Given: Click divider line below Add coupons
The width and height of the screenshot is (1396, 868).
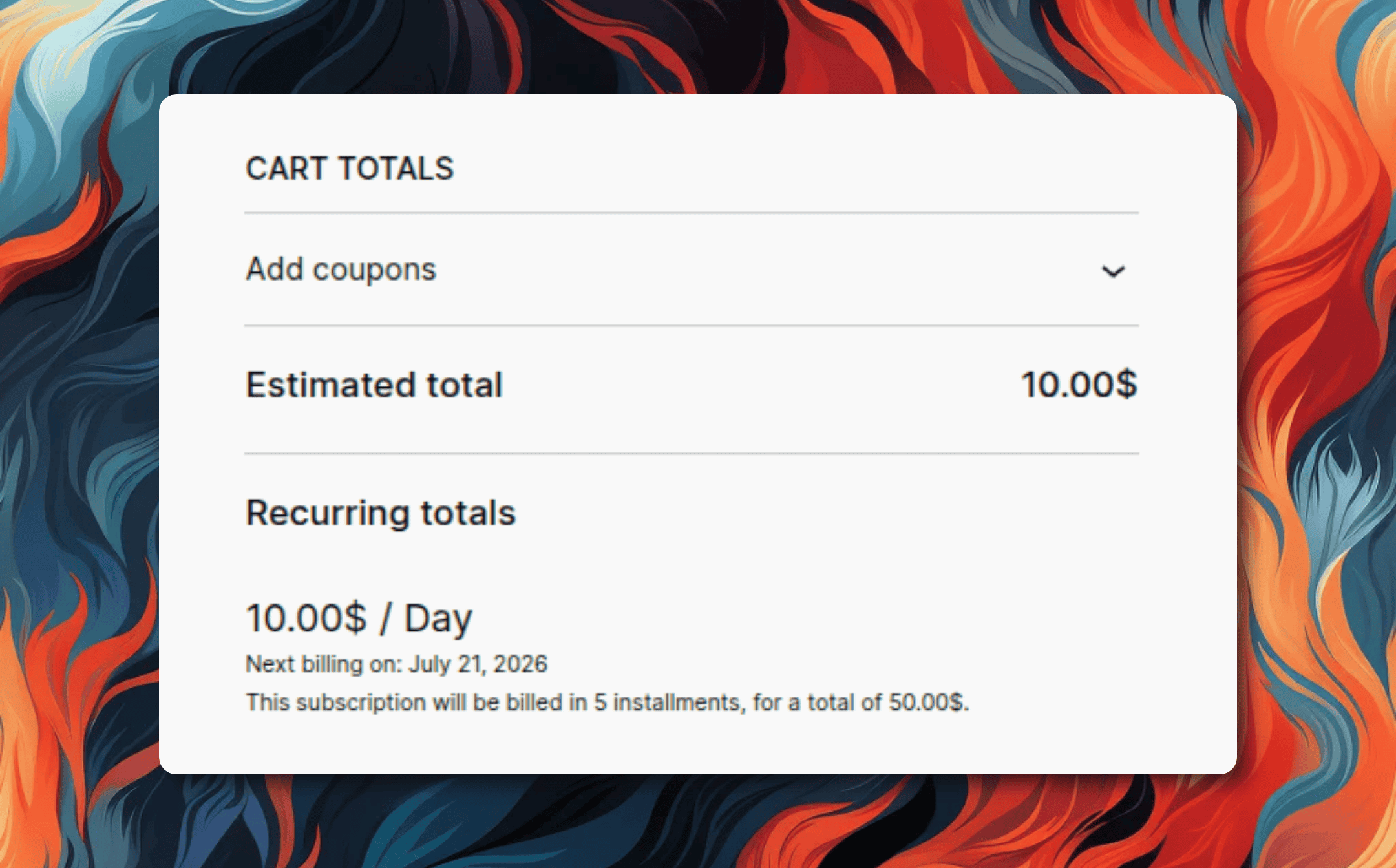Looking at the screenshot, I should pyautogui.click(x=692, y=326).
